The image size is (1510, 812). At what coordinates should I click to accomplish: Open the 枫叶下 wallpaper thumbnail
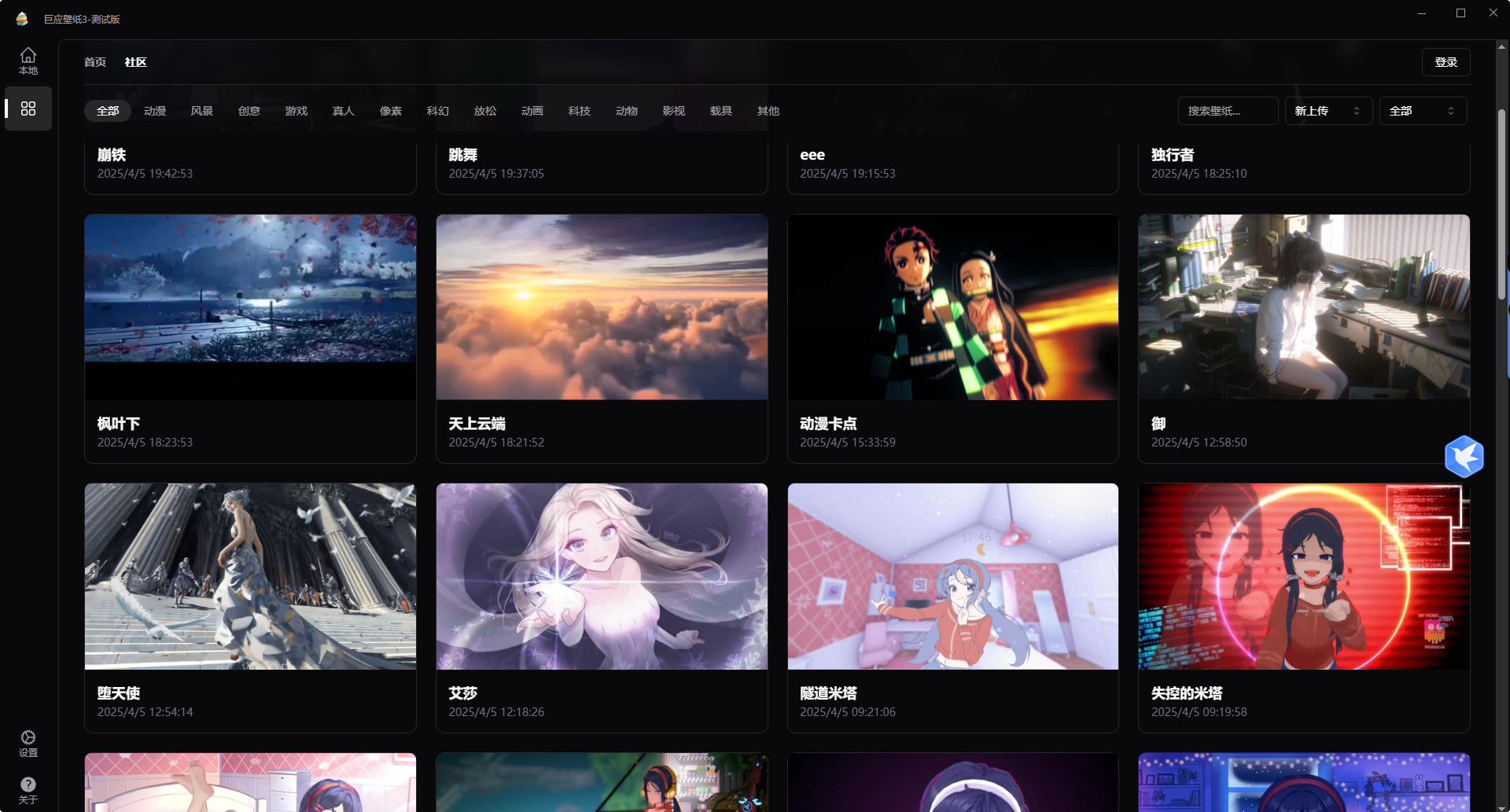click(x=250, y=307)
